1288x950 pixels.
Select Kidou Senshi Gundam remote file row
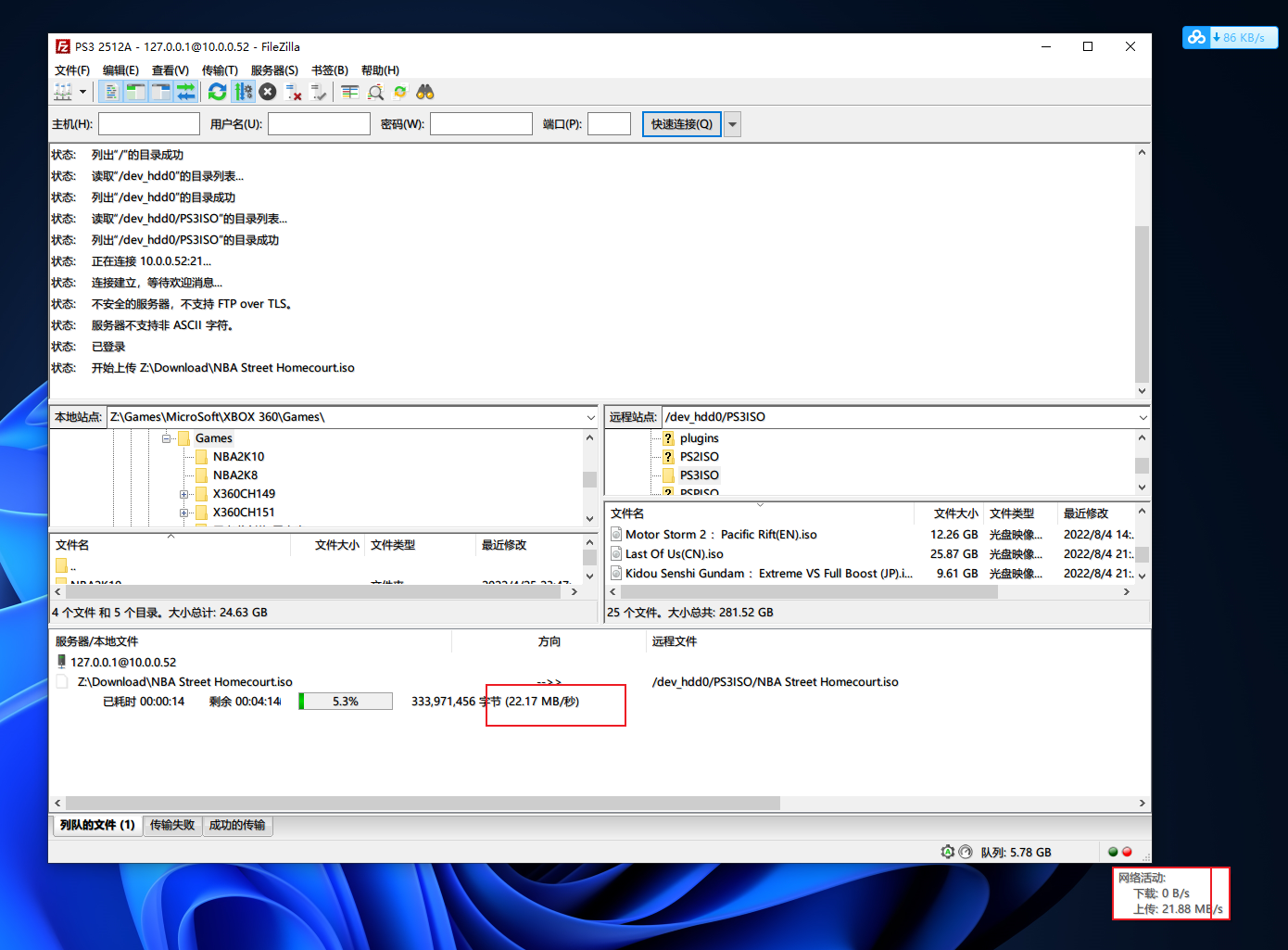pyautogui.click(x=871, y=573)
